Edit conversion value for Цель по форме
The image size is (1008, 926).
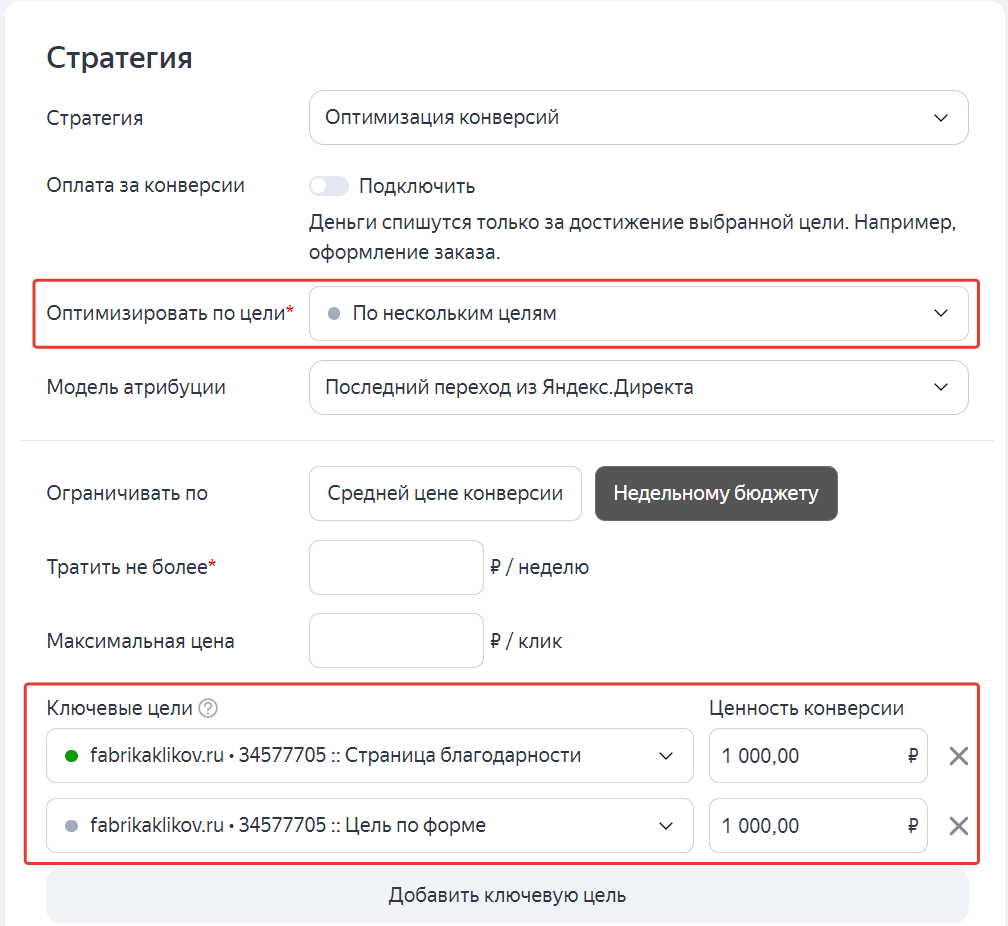[805, 826]
